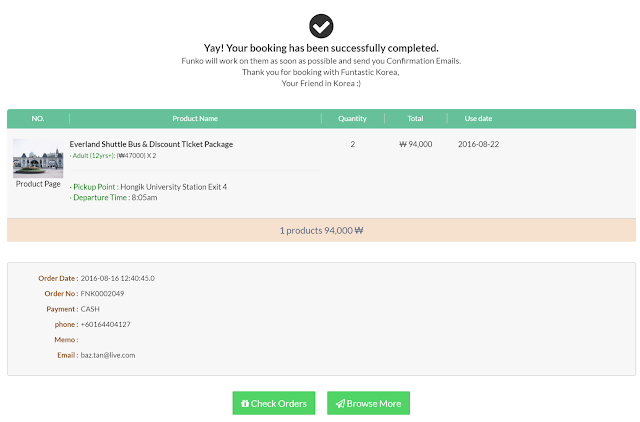The image size is (640, 422).
Task: Click the use date 2016-08-22
Action: pos(478,144)
